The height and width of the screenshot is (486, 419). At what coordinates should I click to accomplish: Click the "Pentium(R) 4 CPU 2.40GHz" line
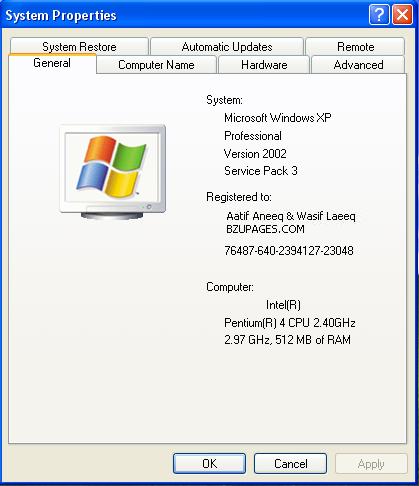pos(290,322)
